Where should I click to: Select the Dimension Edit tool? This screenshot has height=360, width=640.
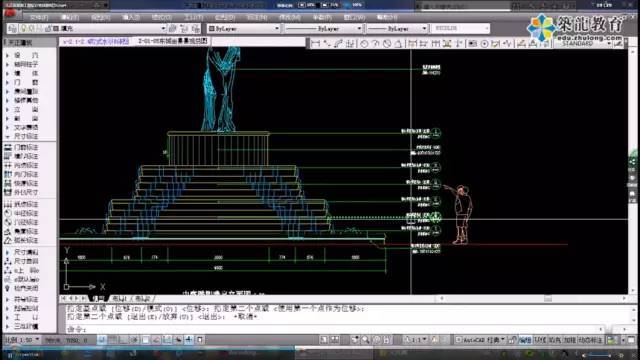(x=521, y=43)
